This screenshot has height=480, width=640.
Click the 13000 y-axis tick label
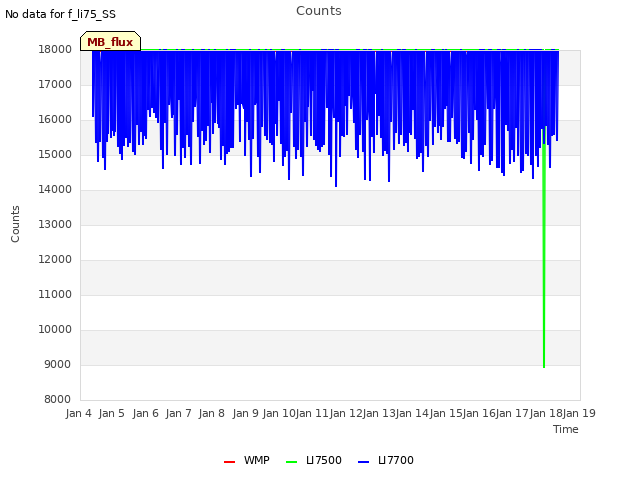[55, 224]
